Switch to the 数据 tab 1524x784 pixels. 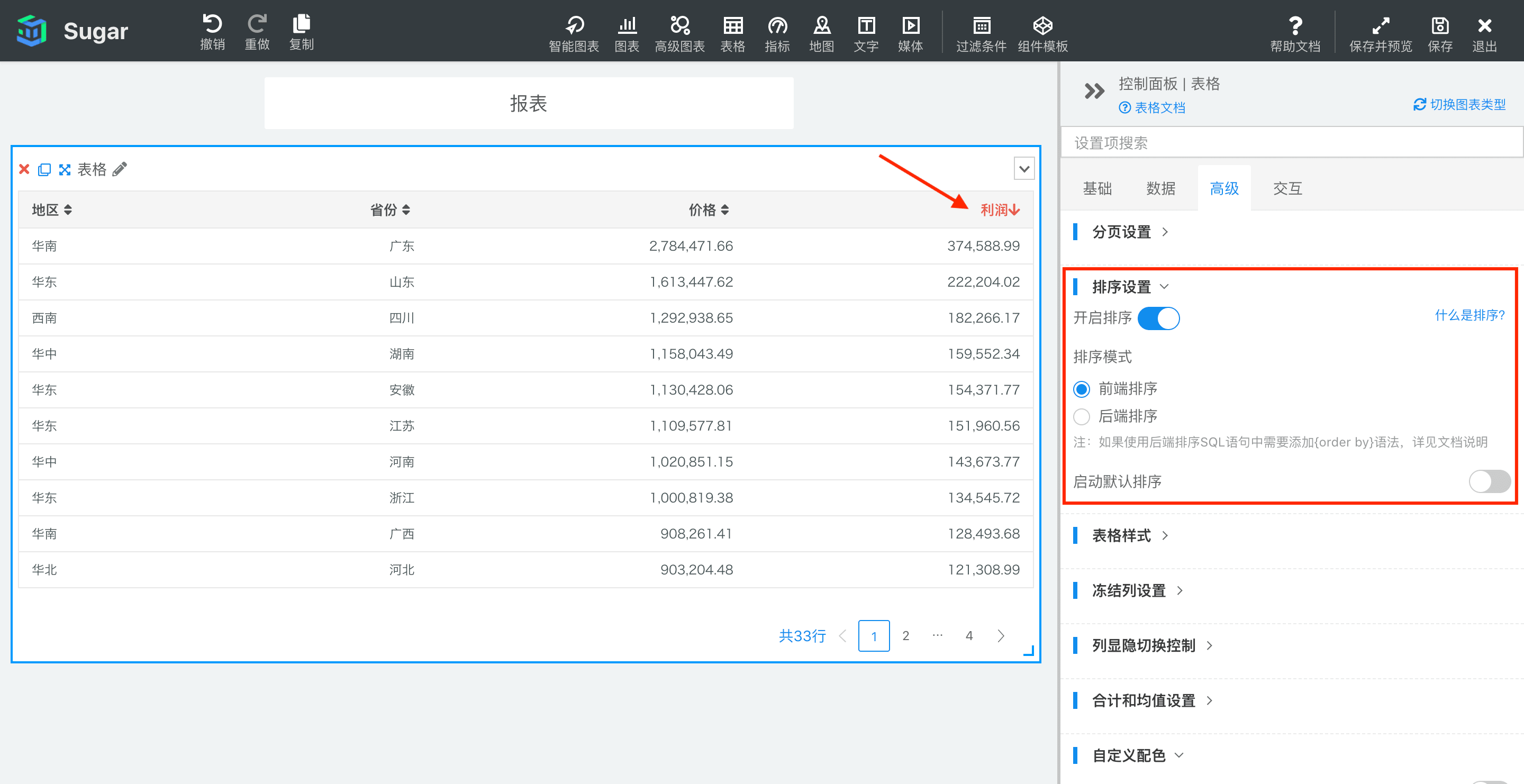[1160, 189]
